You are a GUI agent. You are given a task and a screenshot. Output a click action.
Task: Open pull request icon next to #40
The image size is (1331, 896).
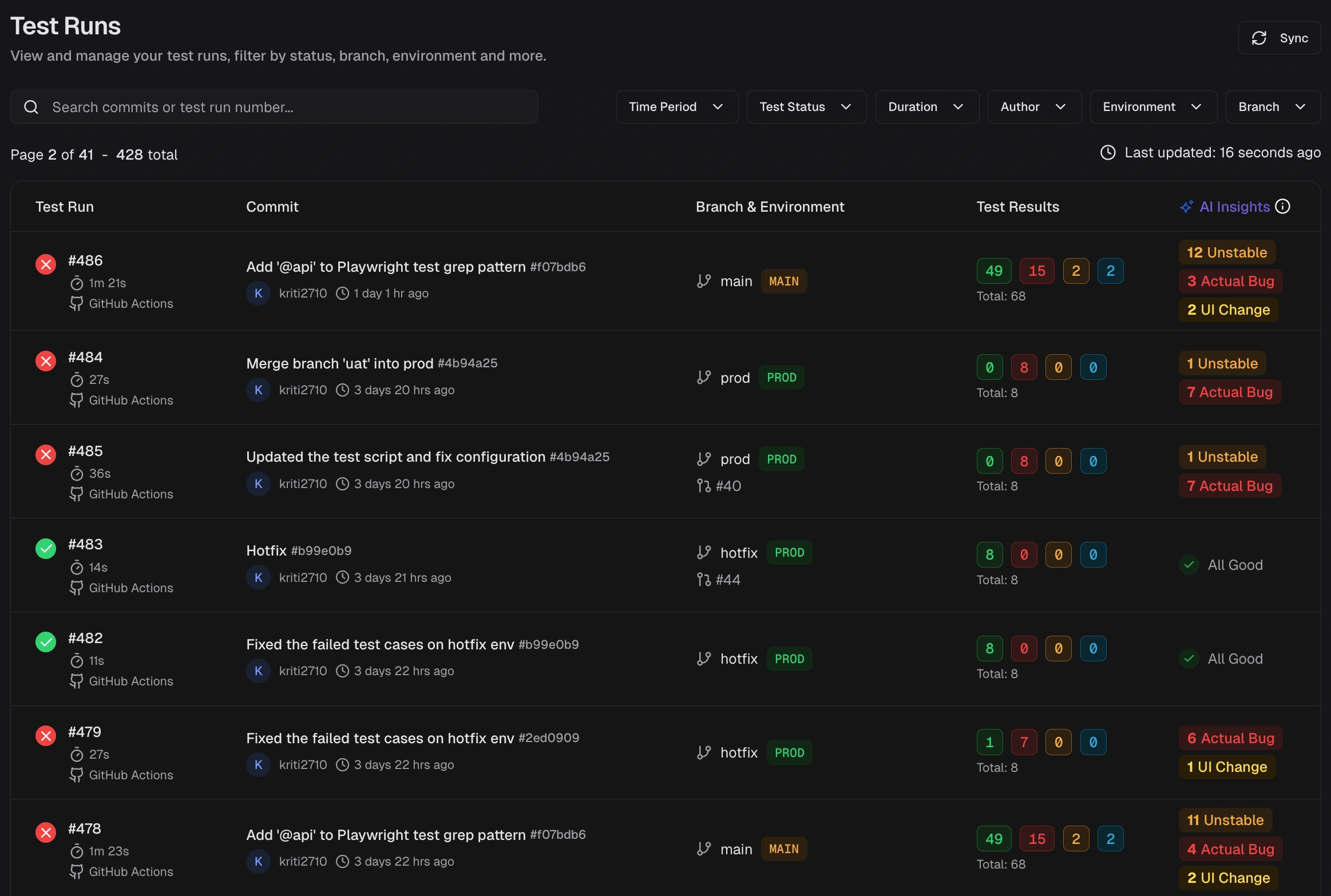[703, 486]
